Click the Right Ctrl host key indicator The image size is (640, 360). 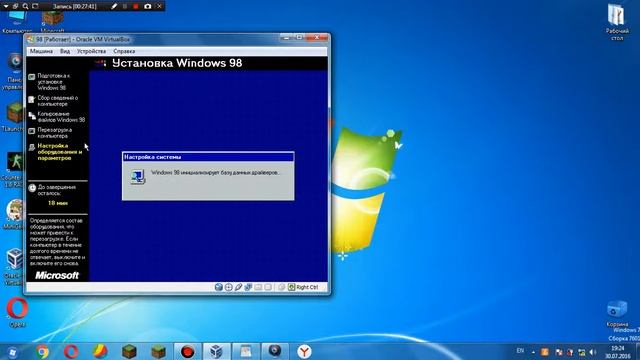click(x=303, y=287)
